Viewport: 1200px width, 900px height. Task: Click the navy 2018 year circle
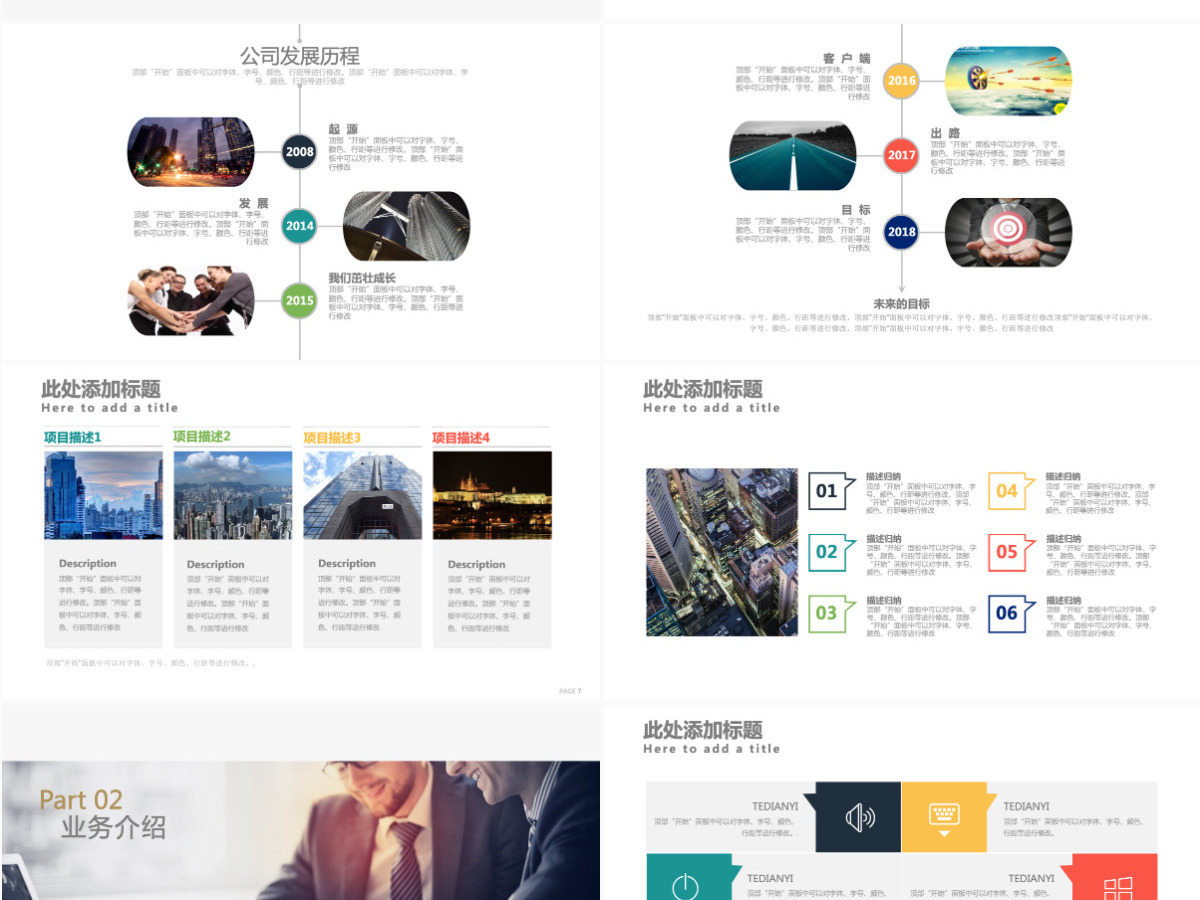(901, 232)
